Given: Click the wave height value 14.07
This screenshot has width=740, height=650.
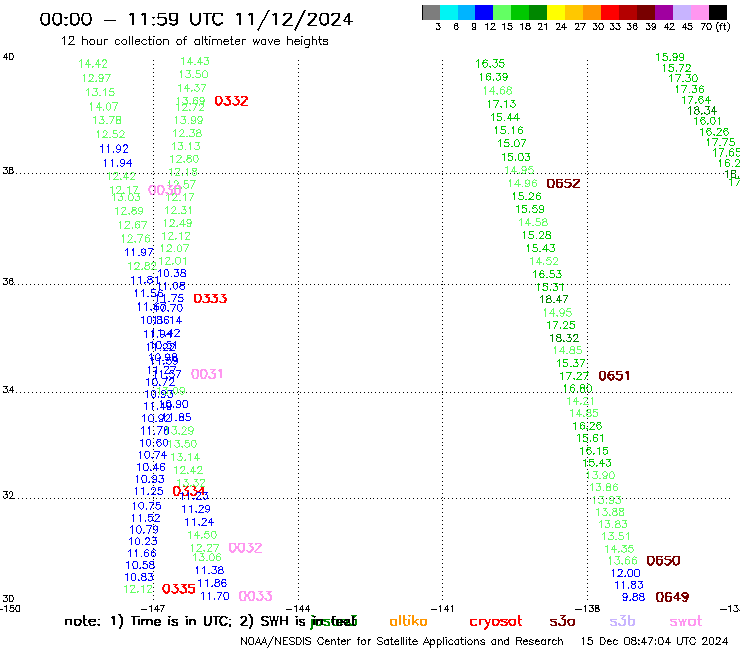Looking at the screenshot, I should point(103,107).
